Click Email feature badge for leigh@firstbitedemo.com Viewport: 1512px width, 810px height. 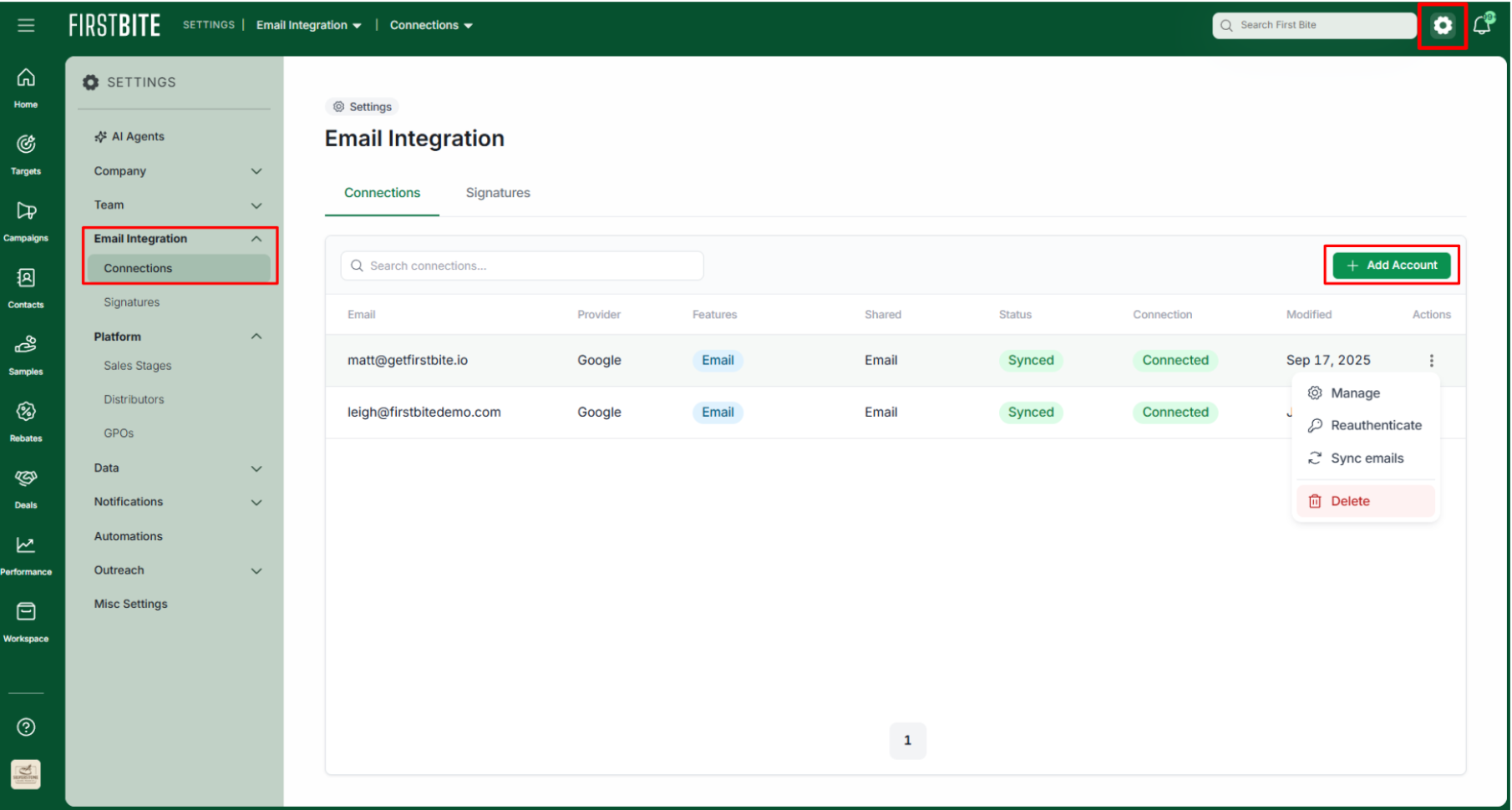tap(718, 413)
